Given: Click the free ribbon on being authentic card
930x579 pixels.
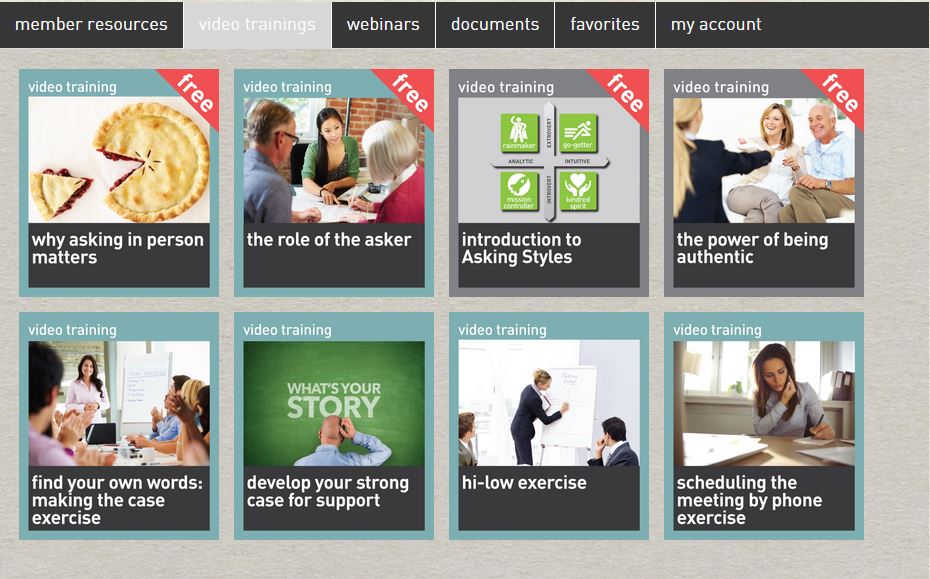Looking at the screenshot, I should click(839, 93).
